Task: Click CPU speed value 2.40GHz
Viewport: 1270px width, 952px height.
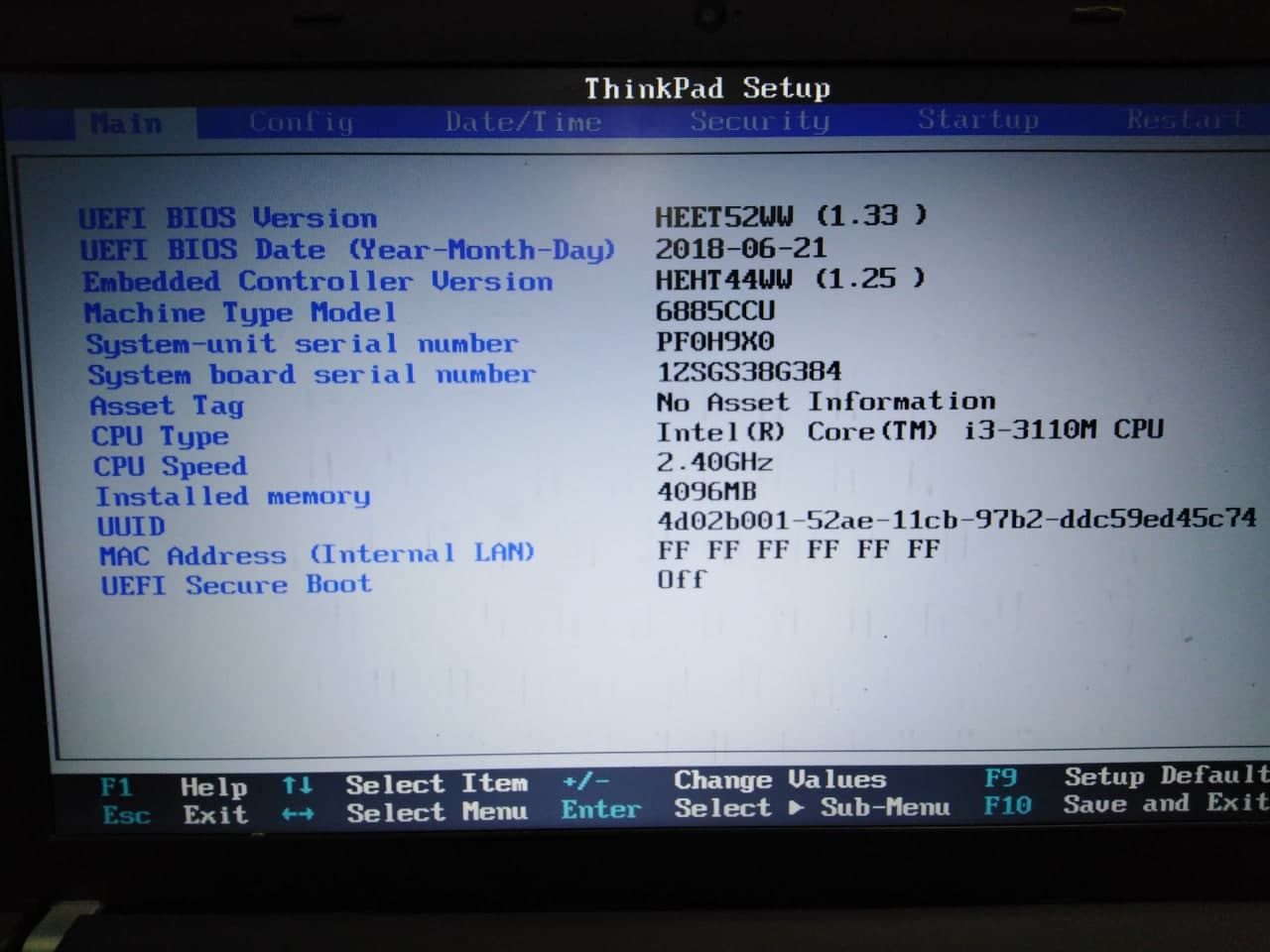Action: 714,462
